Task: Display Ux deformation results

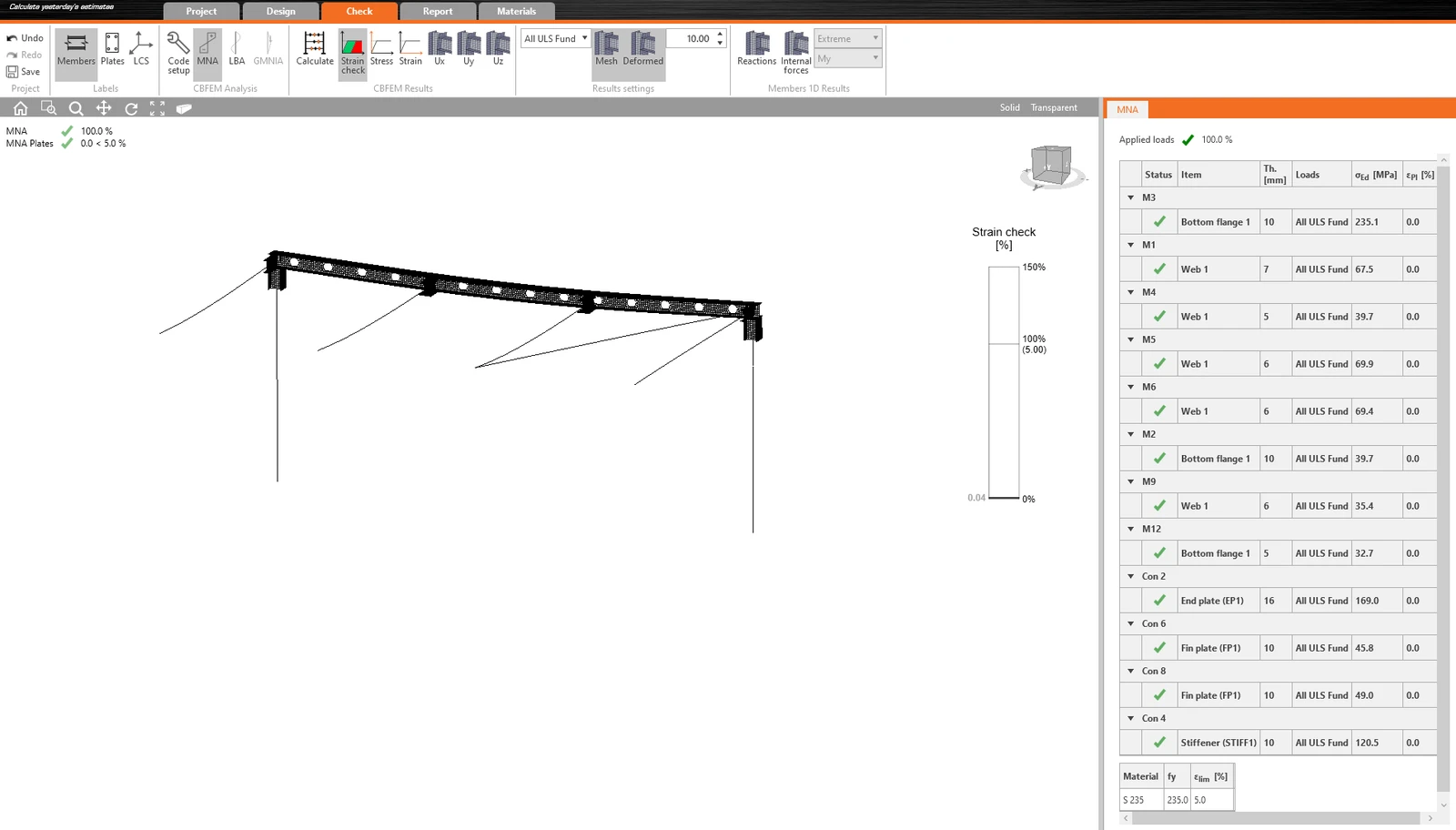Action: click(x=440, y=49)
